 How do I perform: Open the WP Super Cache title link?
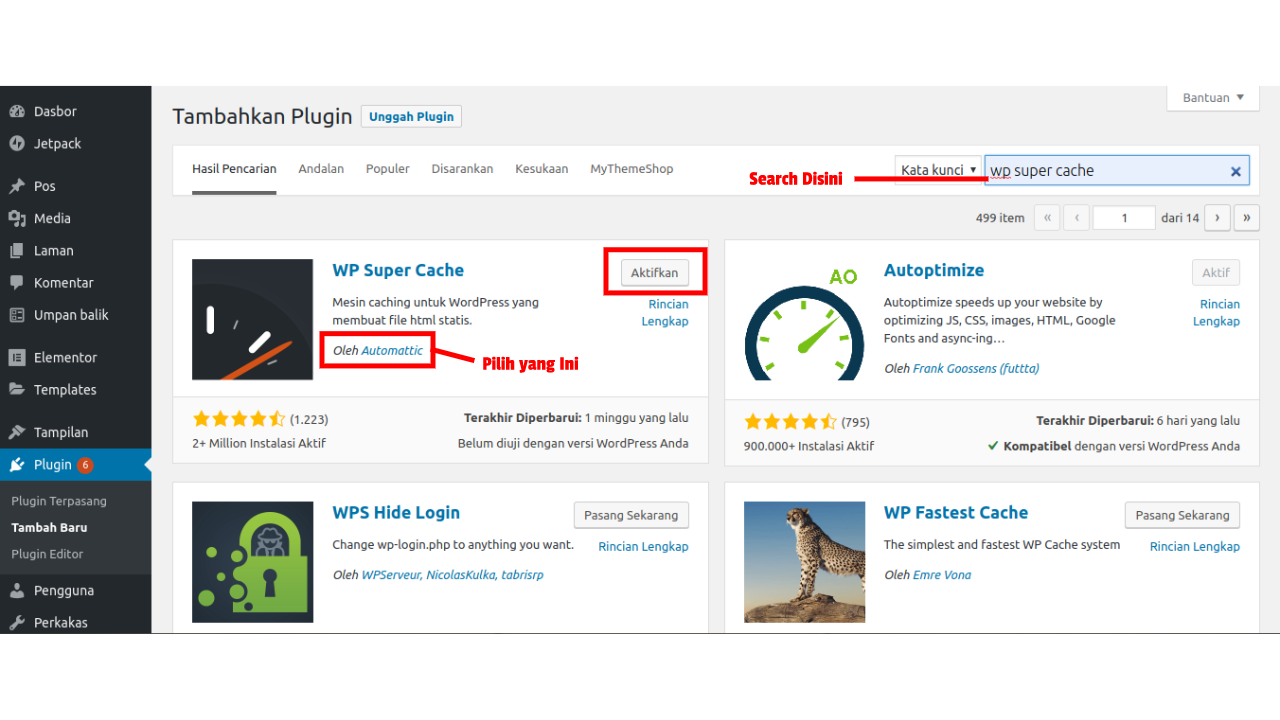pyautogui.click(x=398, y=270)
